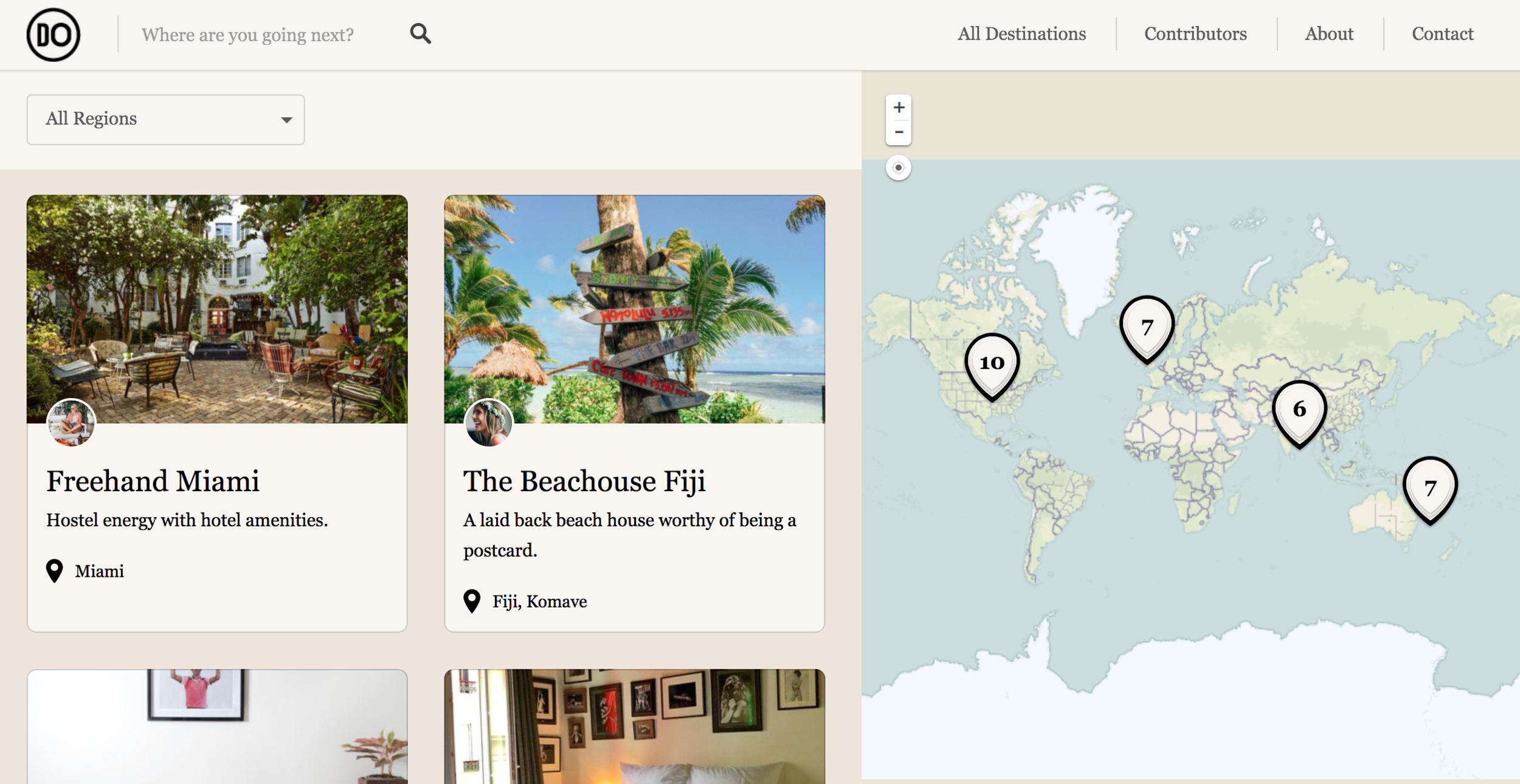Click the cluster marker 7 over Europe
Viewport: 1520px width, 784px height.
coord(1147,330)
